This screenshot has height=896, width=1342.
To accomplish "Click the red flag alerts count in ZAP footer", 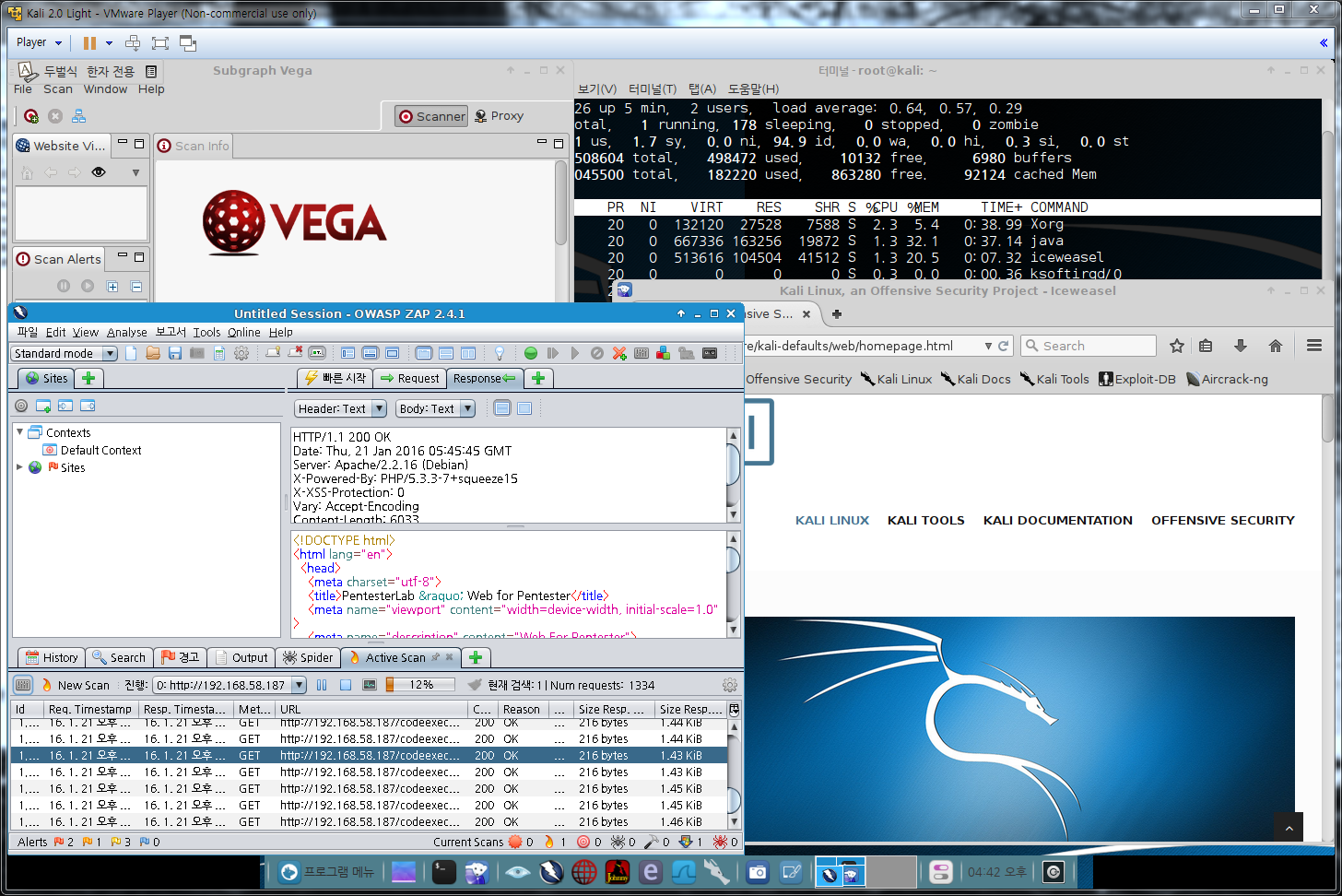I will tap(64, 842).
